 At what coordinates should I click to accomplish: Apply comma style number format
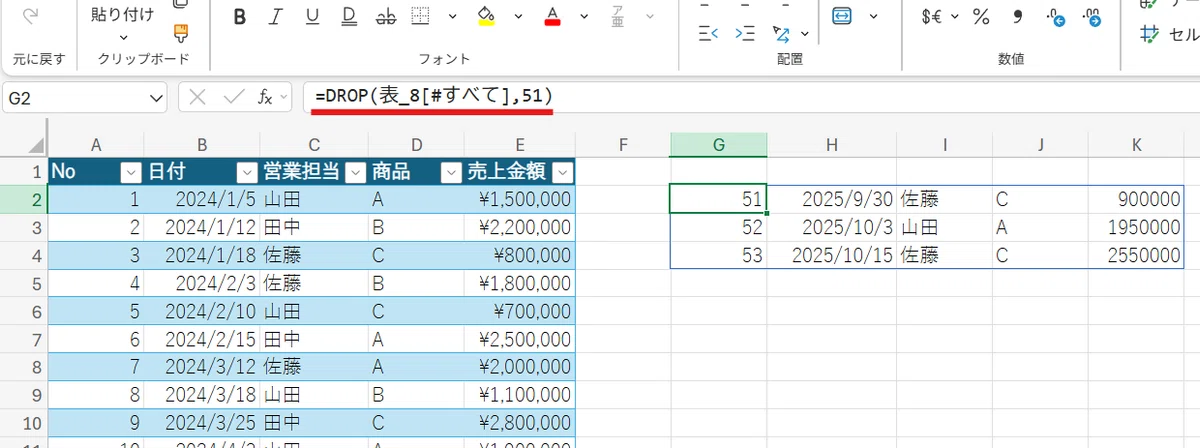click(x=1018, y=16)
